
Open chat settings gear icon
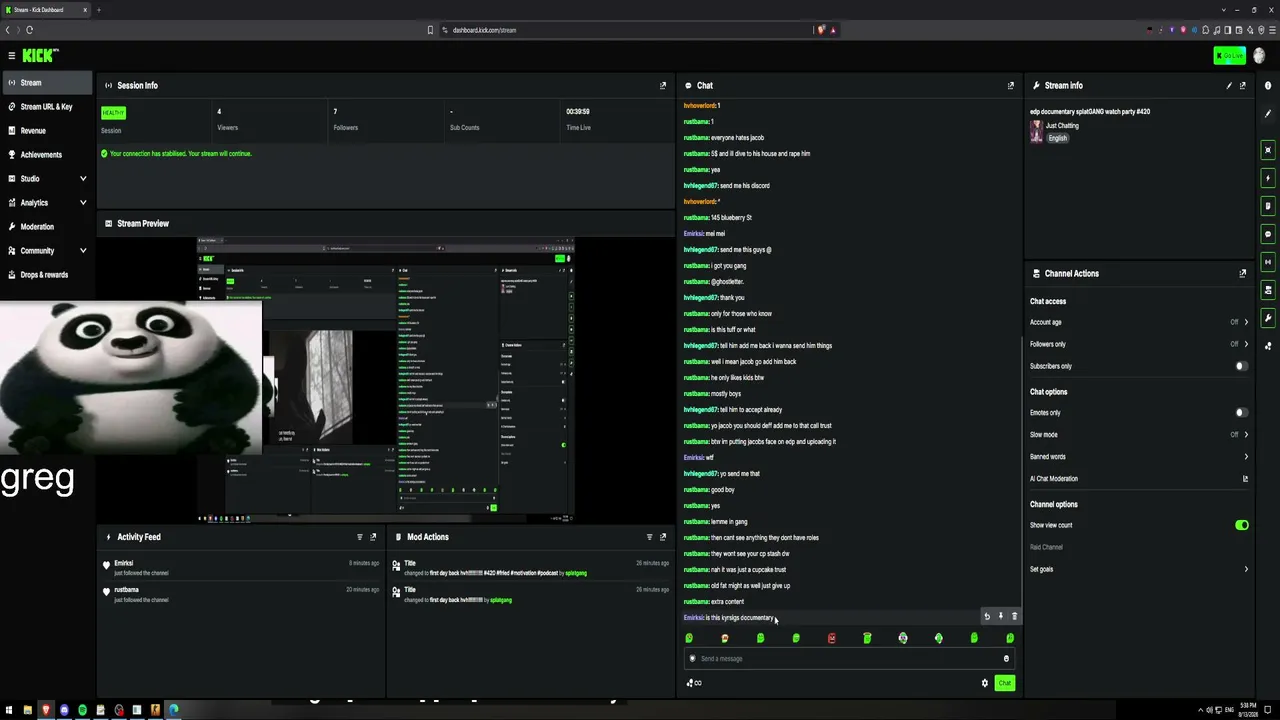pos(984,683)
